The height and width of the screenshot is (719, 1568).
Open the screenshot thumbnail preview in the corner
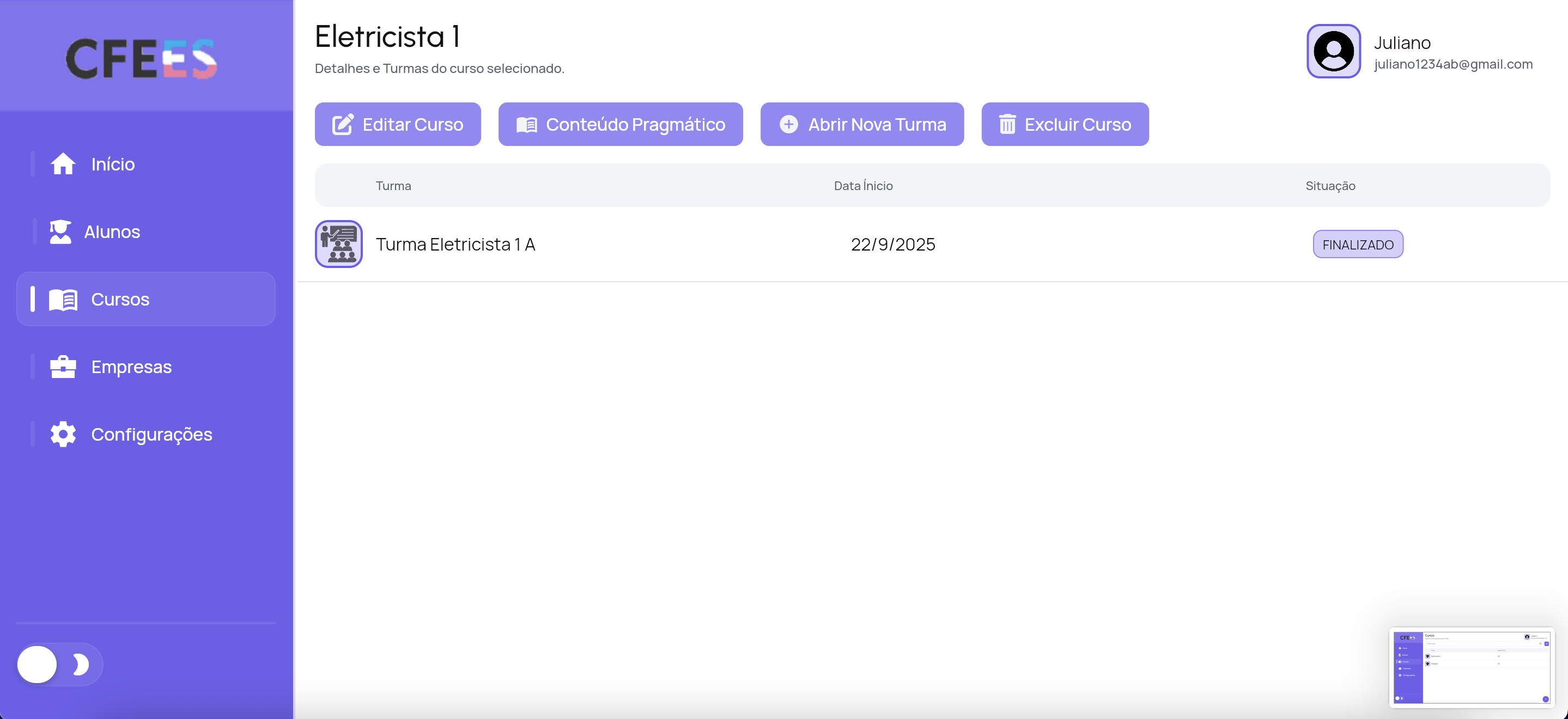(x=1471, y=667)
